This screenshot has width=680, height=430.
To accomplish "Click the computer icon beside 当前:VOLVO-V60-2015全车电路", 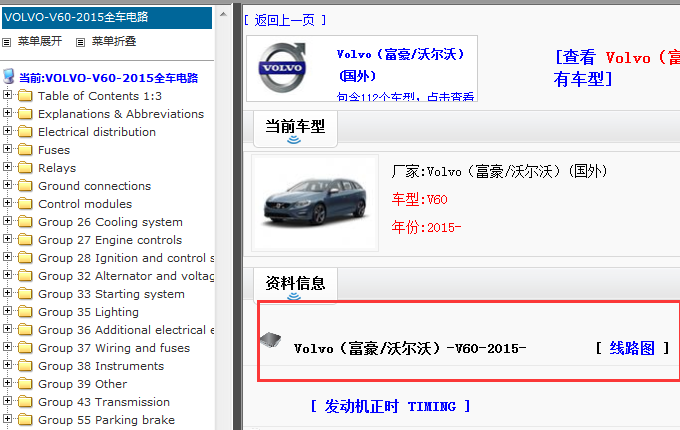I will [9, 77].
